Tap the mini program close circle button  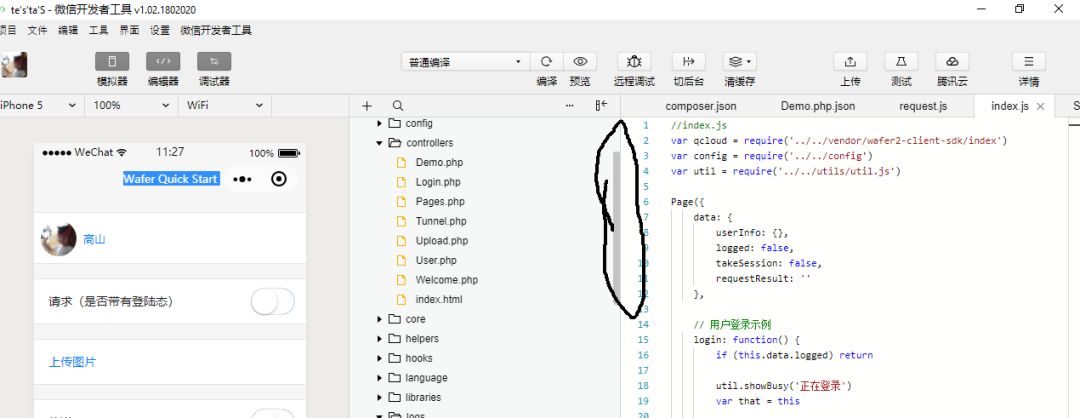tap(279, 179)
